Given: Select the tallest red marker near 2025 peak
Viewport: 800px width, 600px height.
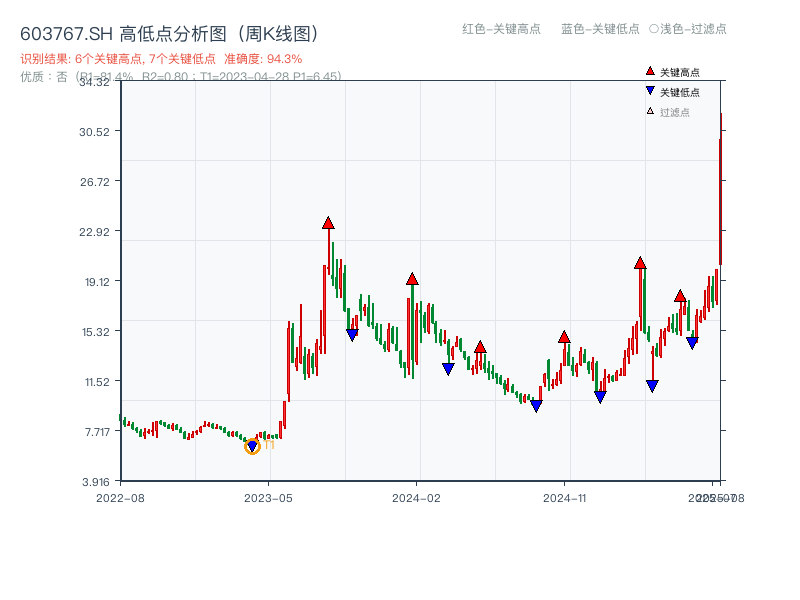Looking at the screenshot, I should 640,263.
